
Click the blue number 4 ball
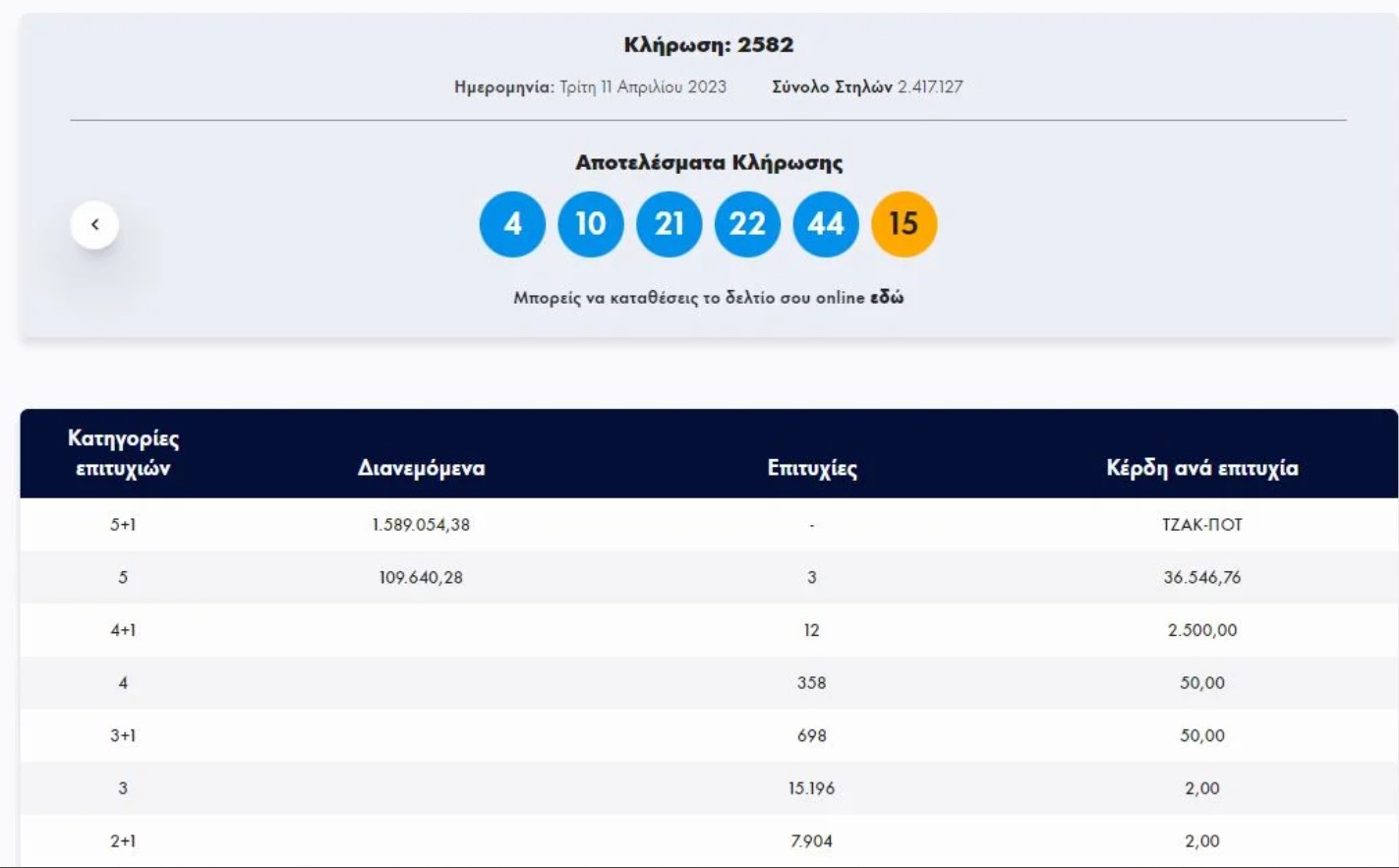(512, 224)
